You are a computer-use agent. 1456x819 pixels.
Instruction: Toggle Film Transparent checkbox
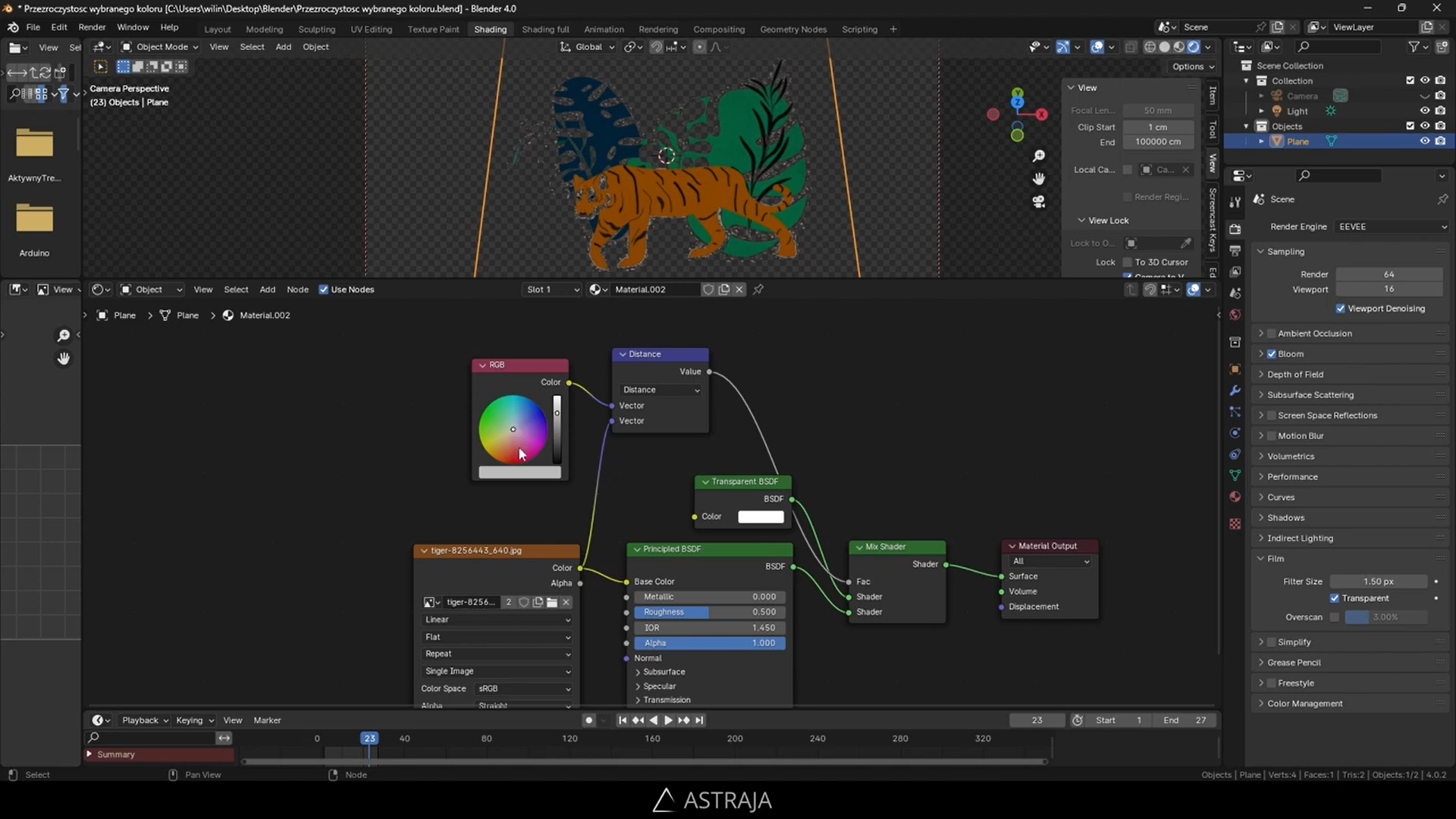pyautogui.click(x=1335, y=598)
